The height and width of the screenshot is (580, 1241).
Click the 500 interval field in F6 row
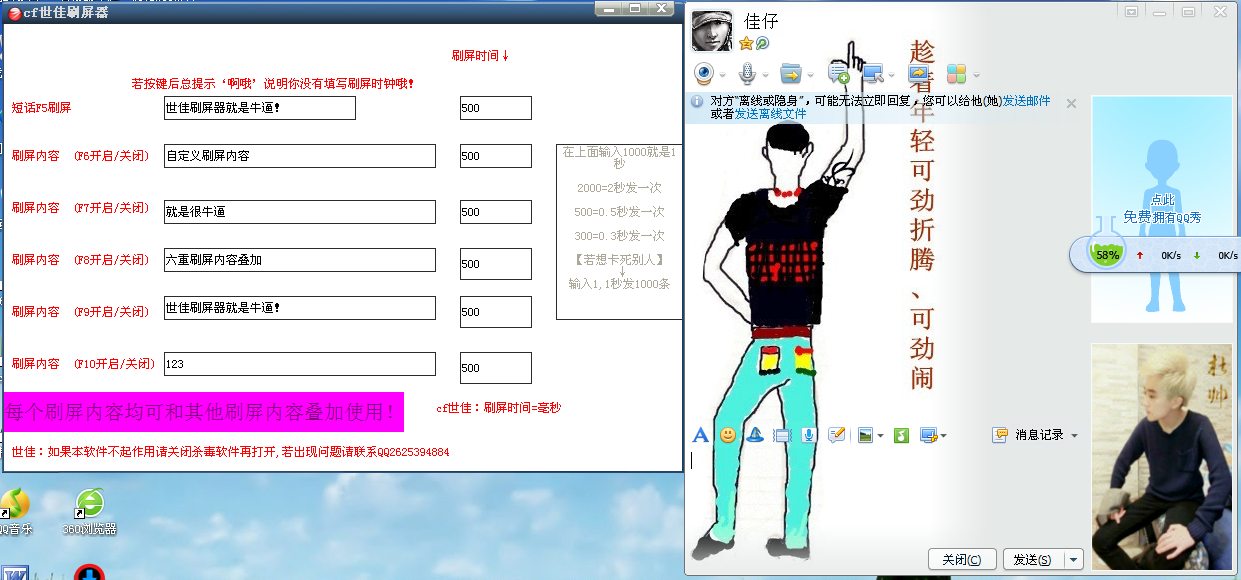pyautogui.click(x=496, y=156)
